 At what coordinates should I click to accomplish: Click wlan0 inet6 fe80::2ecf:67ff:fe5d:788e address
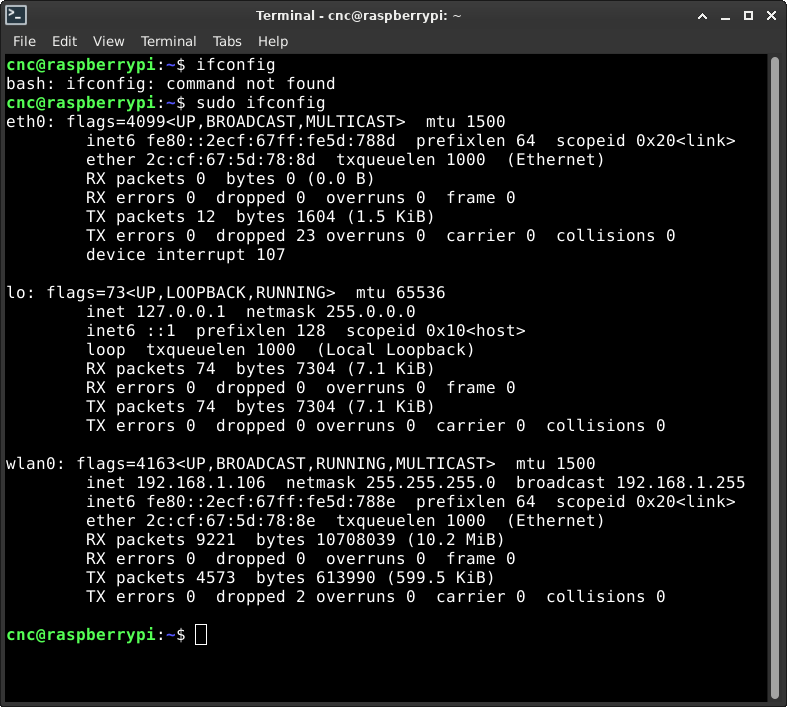pos(271,502)
